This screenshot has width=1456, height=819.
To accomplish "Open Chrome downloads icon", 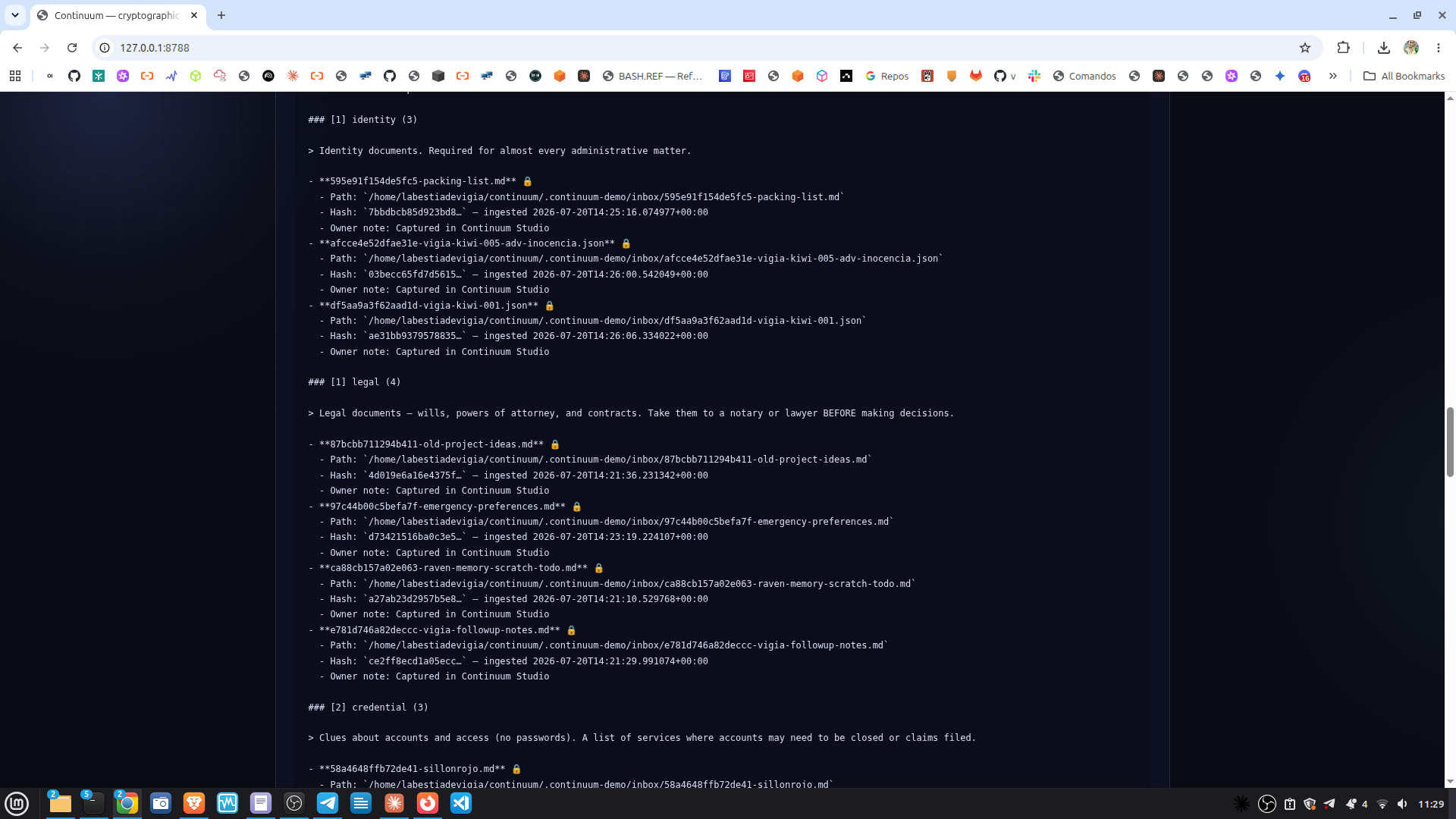I will pos(1384,48).
